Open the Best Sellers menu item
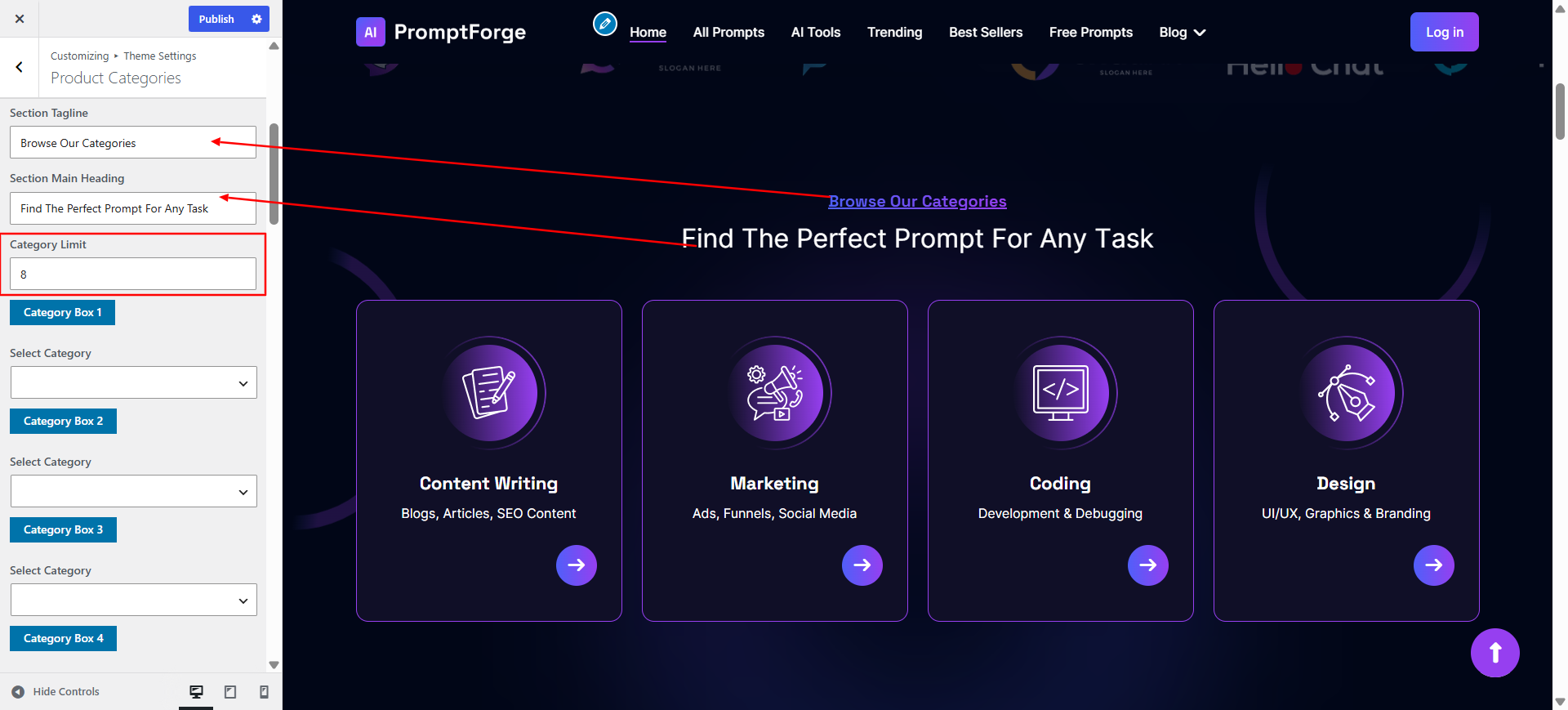The image size is (1568, 710). (986, 33)
